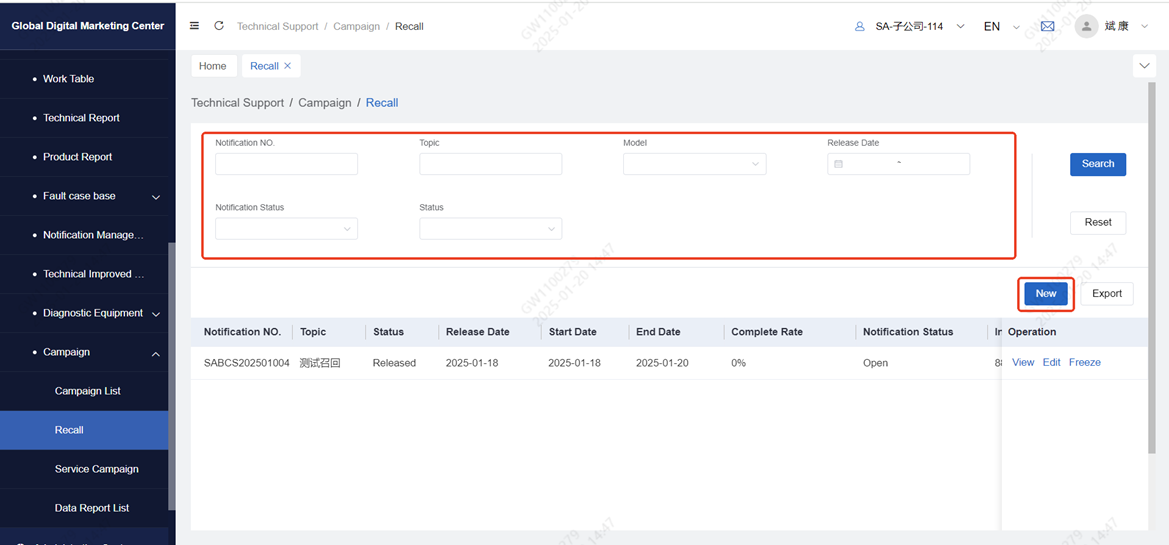Toggle the hamburger sidebar menu icon

(x=195, y=26)
